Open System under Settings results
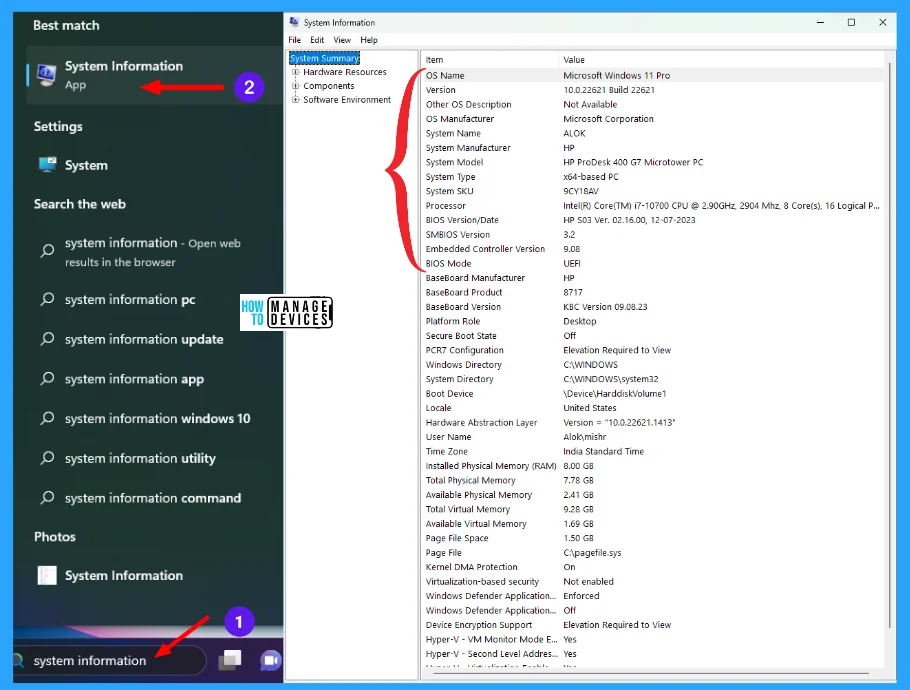Screen dimensions: 910x690 (x=86, y=165)
